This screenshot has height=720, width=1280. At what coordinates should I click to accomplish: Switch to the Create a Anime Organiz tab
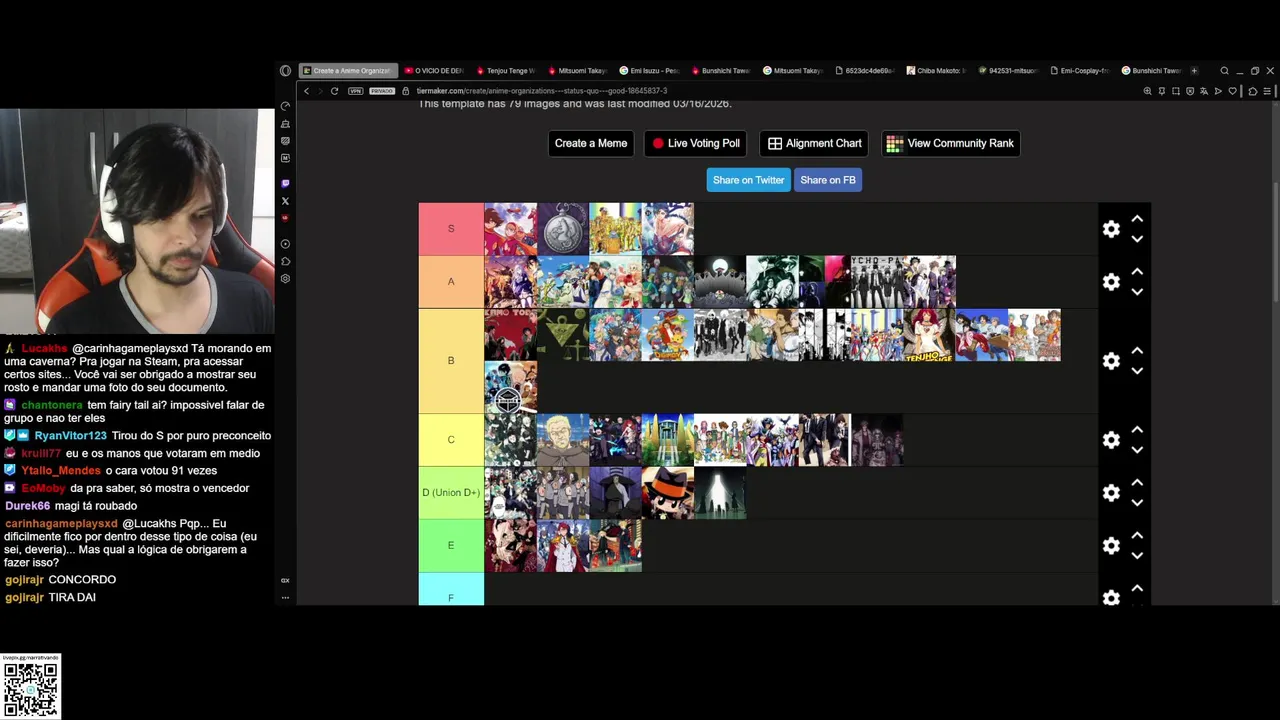click(x=348, y=71)
